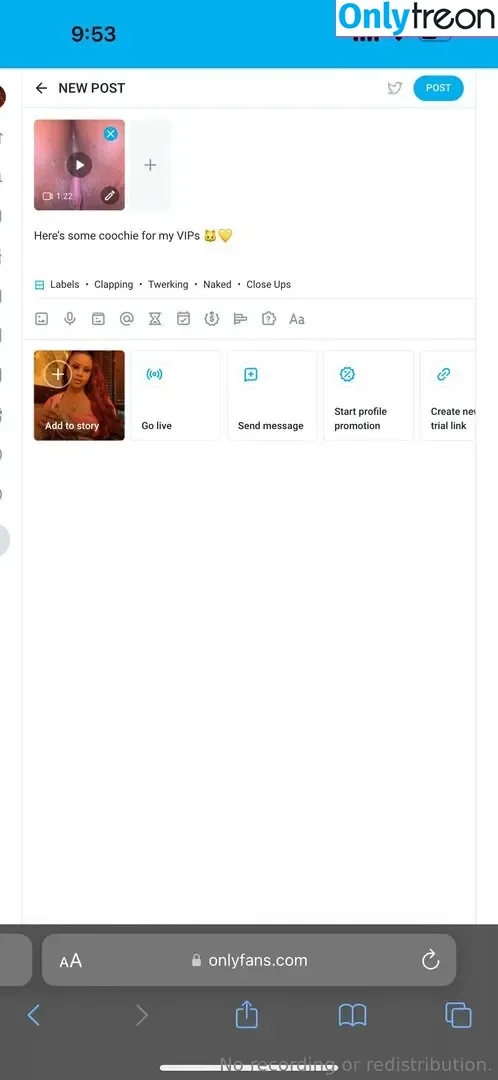
Task: Select the microphone voice recording icon
Action: pos(70,319)
